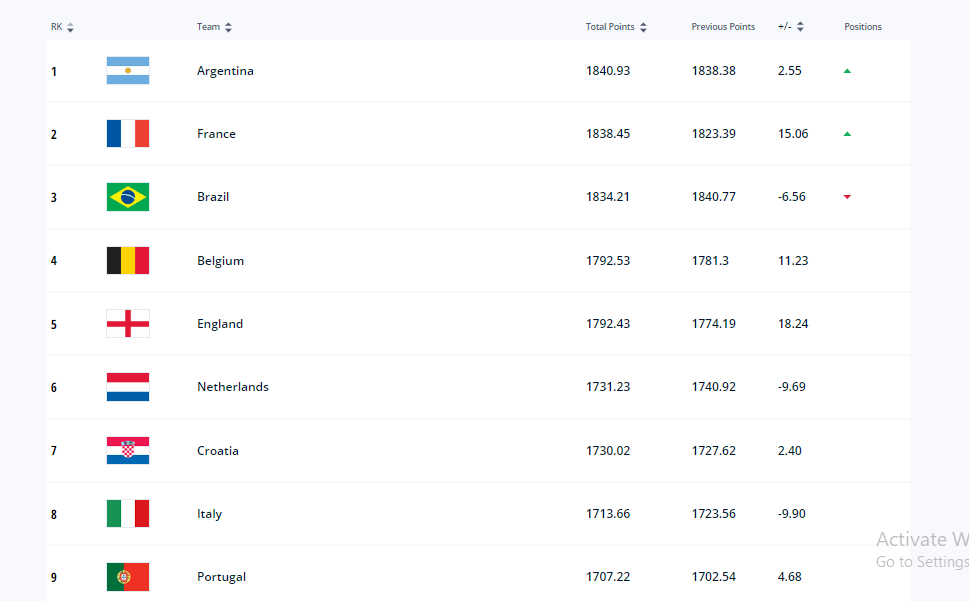The height and width of the screenshot is (601, 969).
Task: Click the England flag icon
Action: 128,324
